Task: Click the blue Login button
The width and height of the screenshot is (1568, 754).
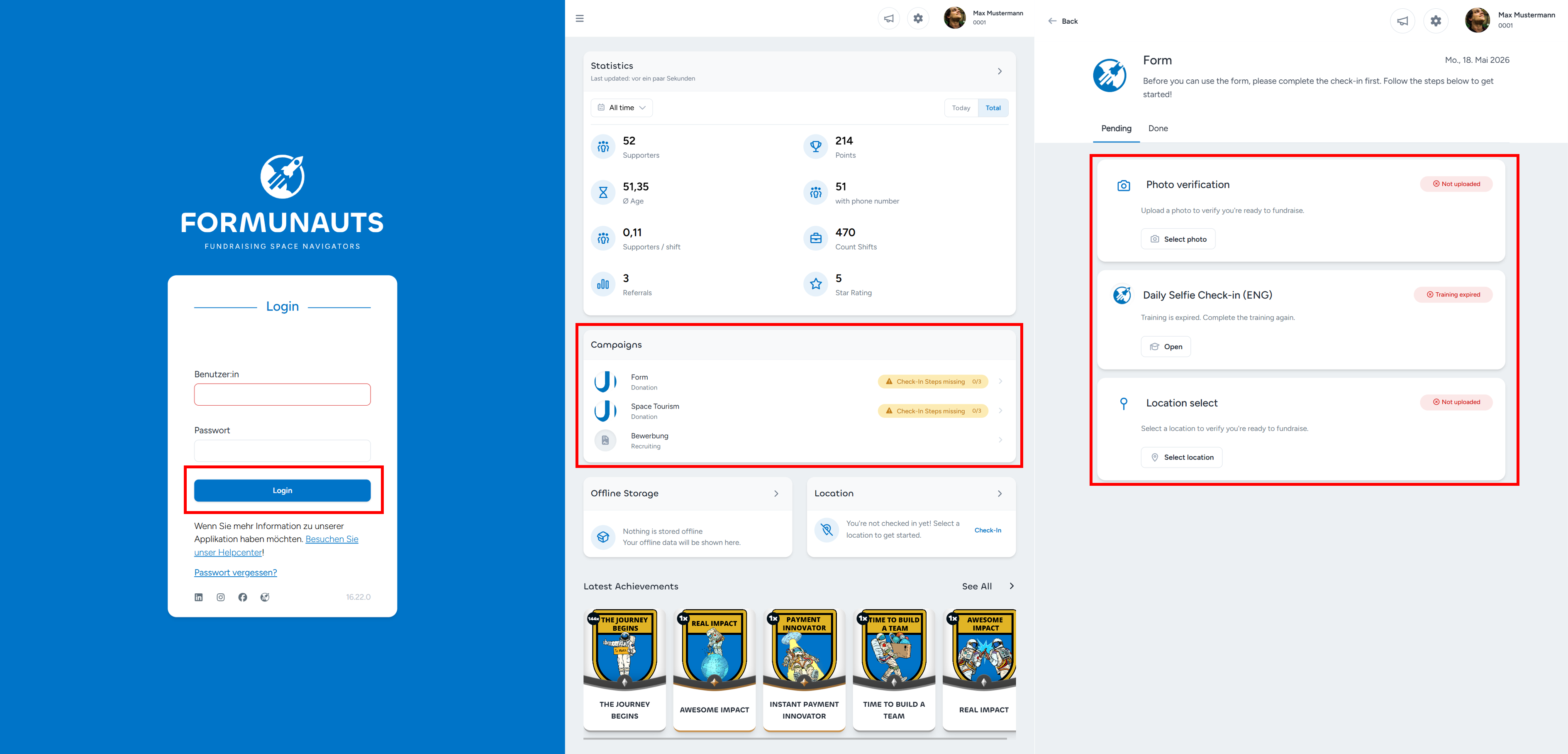Action: pyautogui.click(x=283, y=490)
